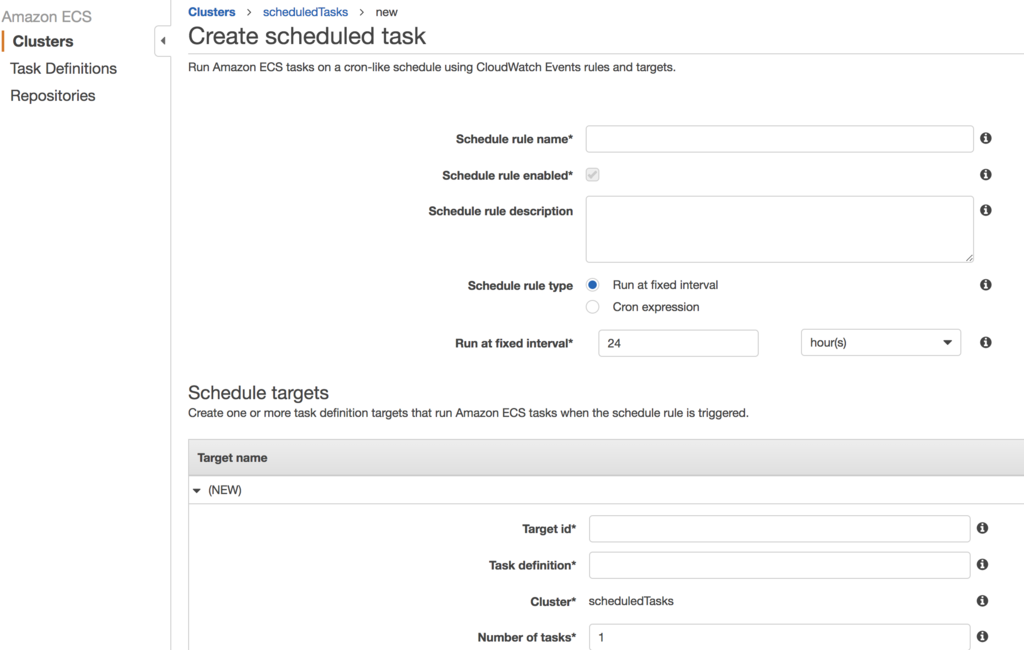View info for Number of tasks

(x=982, y=636)
